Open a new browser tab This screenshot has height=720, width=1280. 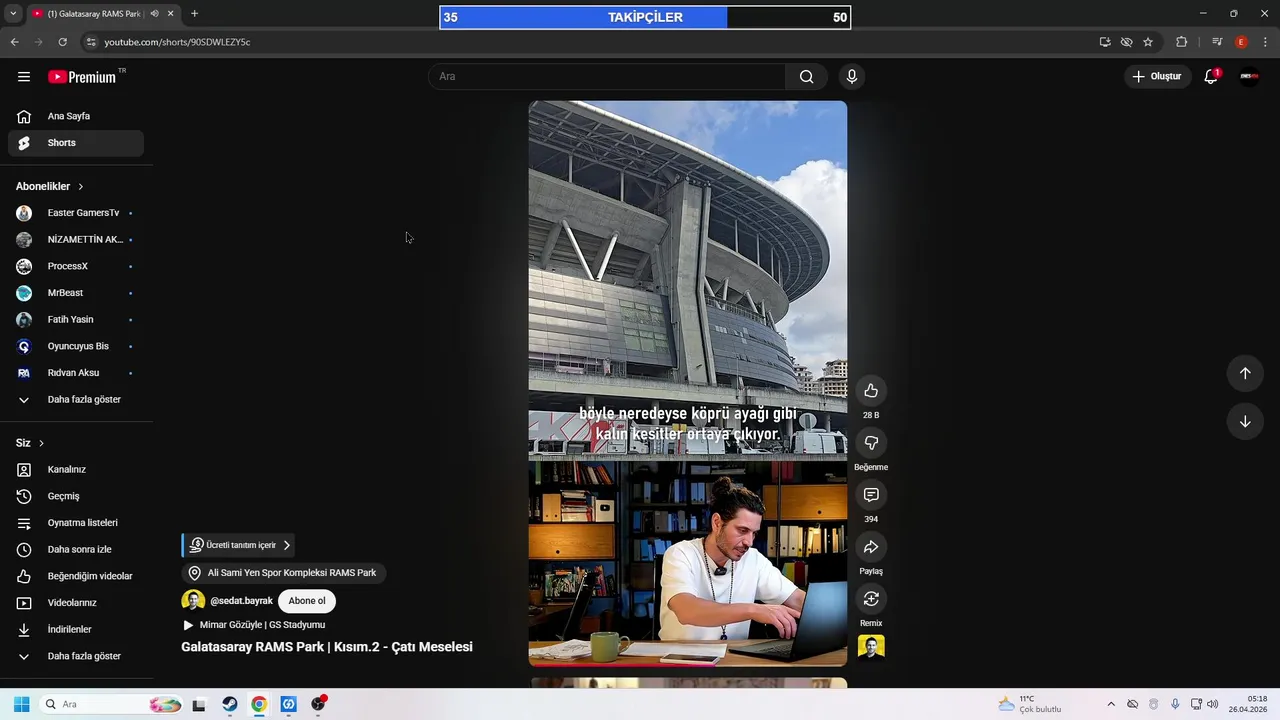(x=194, y=14)
